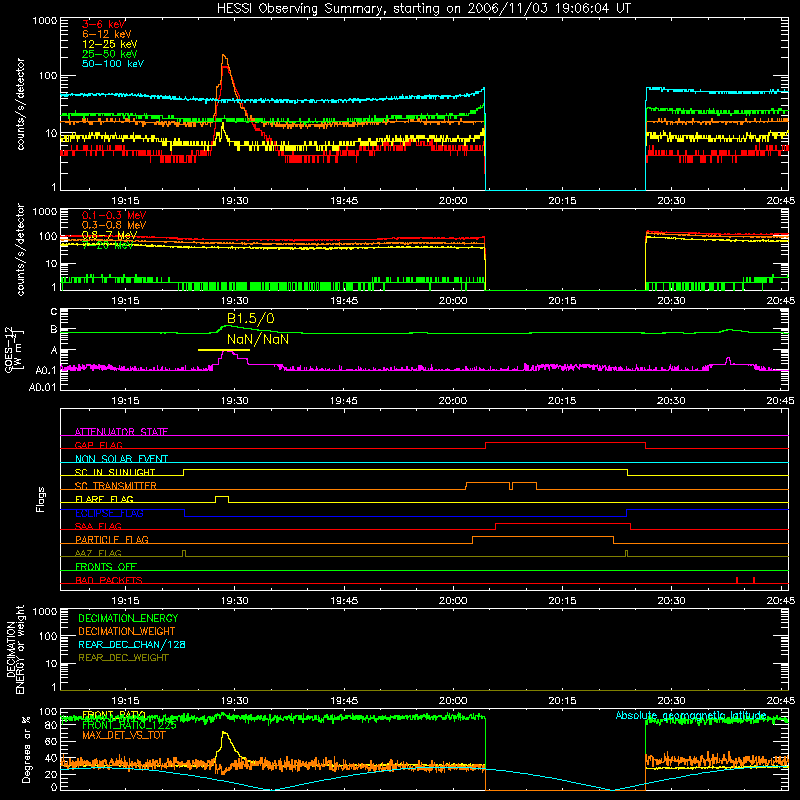Click the 'FLARE_FLAG' label

point(104,499)
